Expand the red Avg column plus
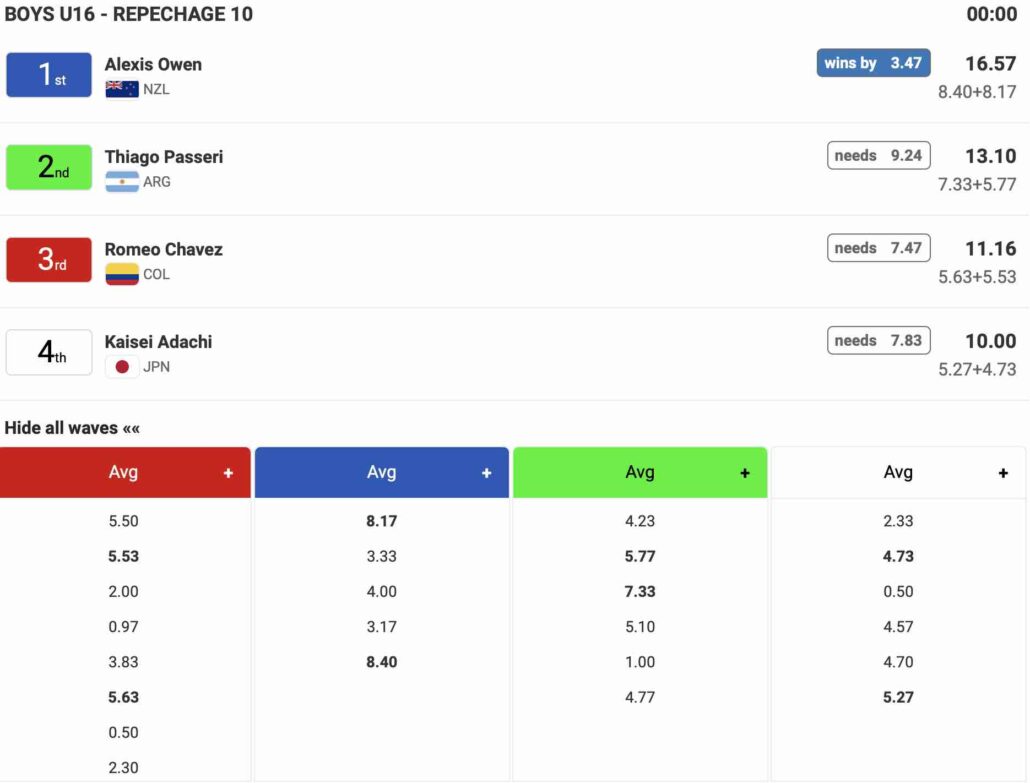 coord(228,473)
